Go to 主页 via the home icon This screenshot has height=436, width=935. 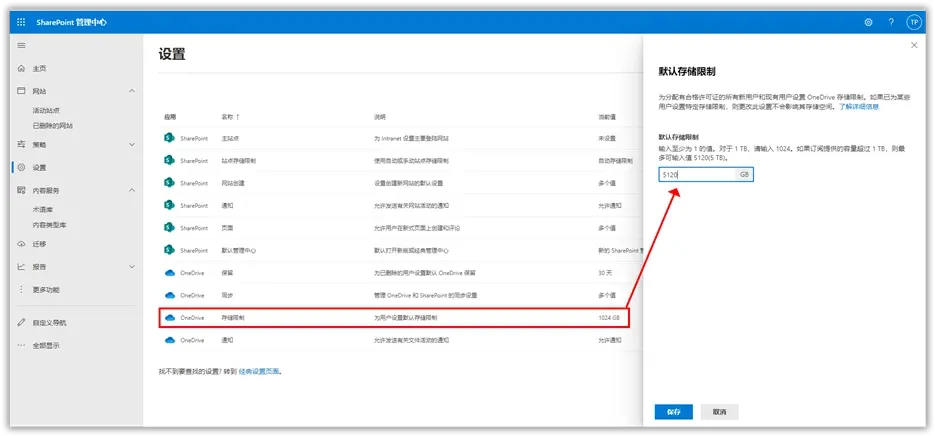click(x=21, y=69)
